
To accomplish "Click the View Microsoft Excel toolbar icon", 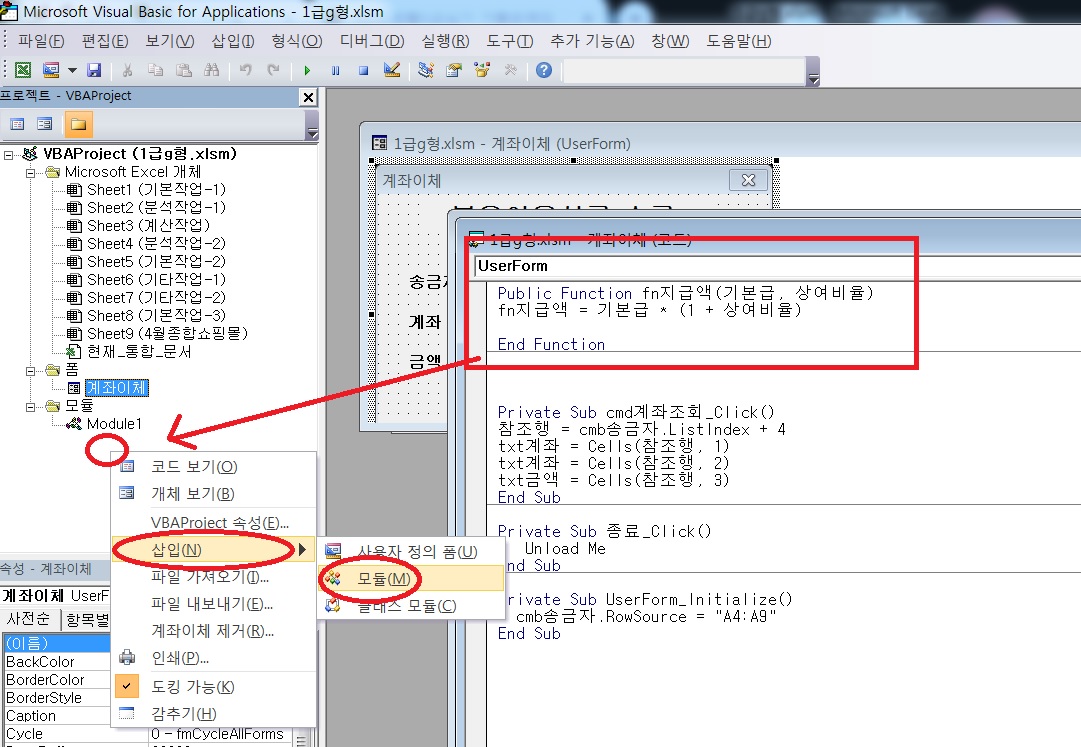I will coord(22,70).
